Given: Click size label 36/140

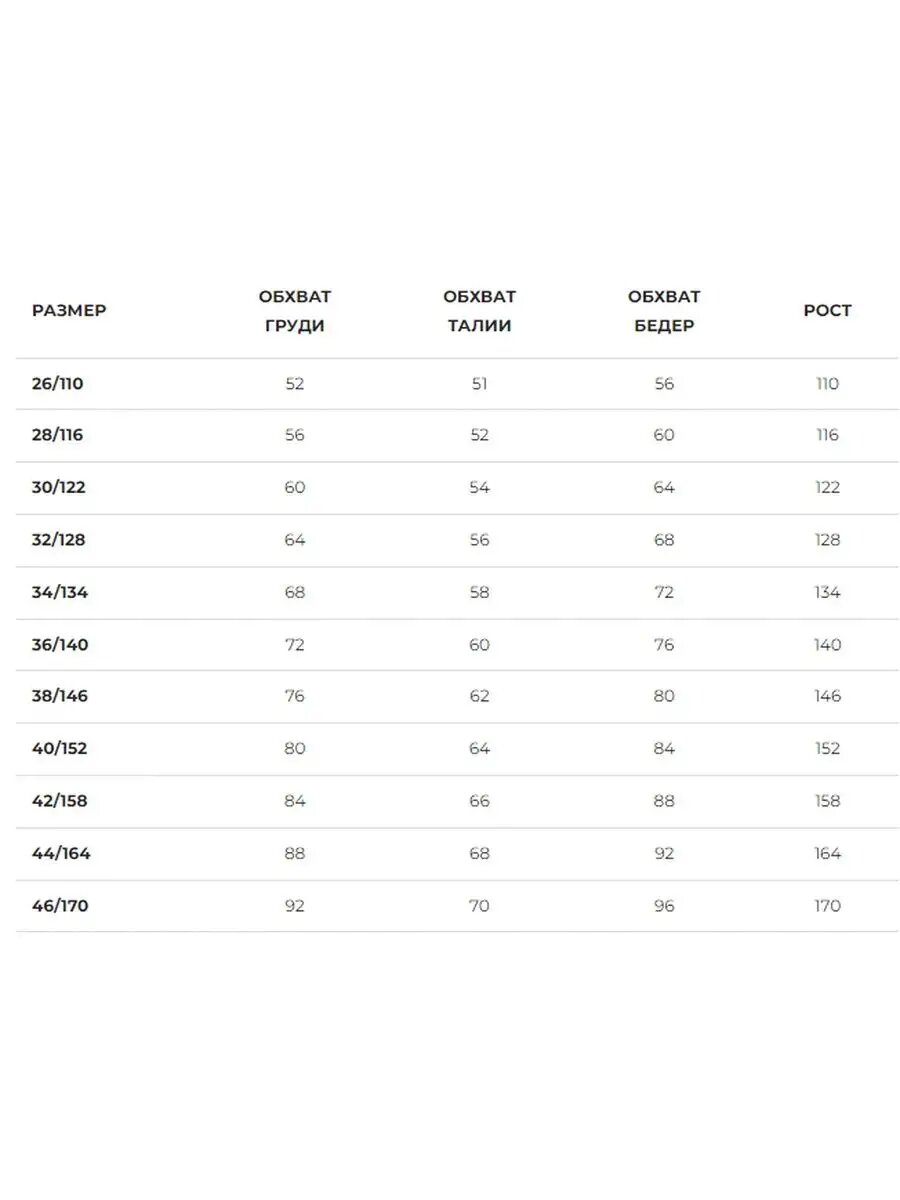Looking at the screenshot, I should [x=60, y=645].
